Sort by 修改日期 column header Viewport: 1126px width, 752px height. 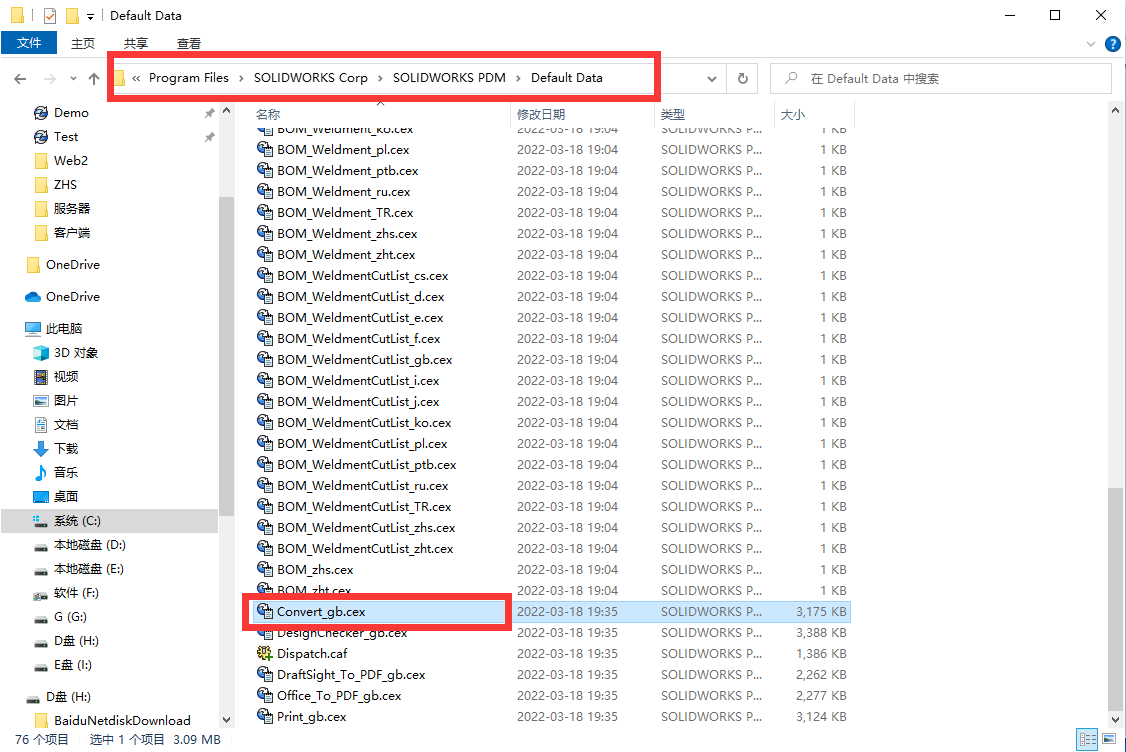[x=541, y=114]
